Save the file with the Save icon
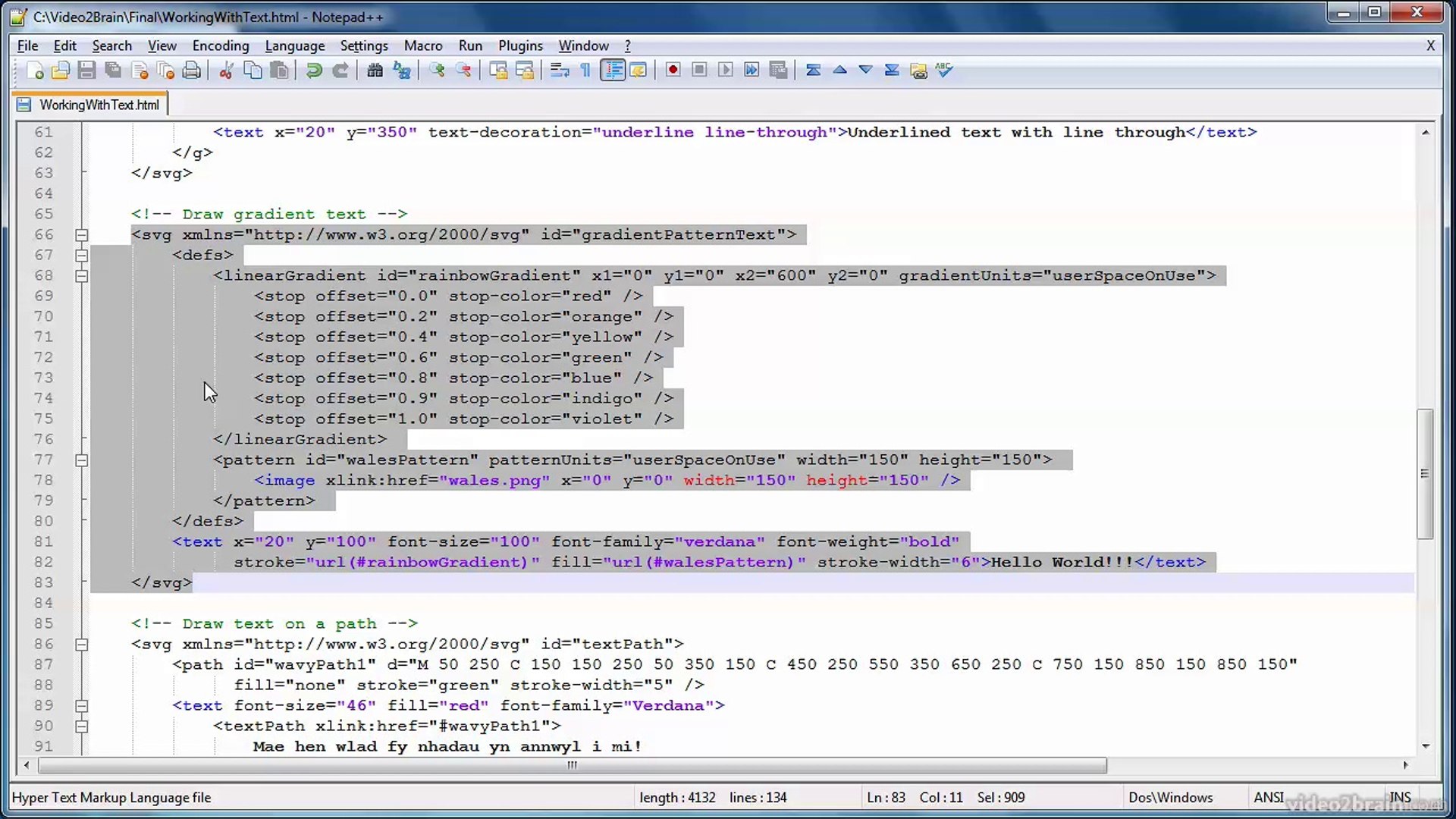This screenshot has height=819, width=1456. coord(87,71)
